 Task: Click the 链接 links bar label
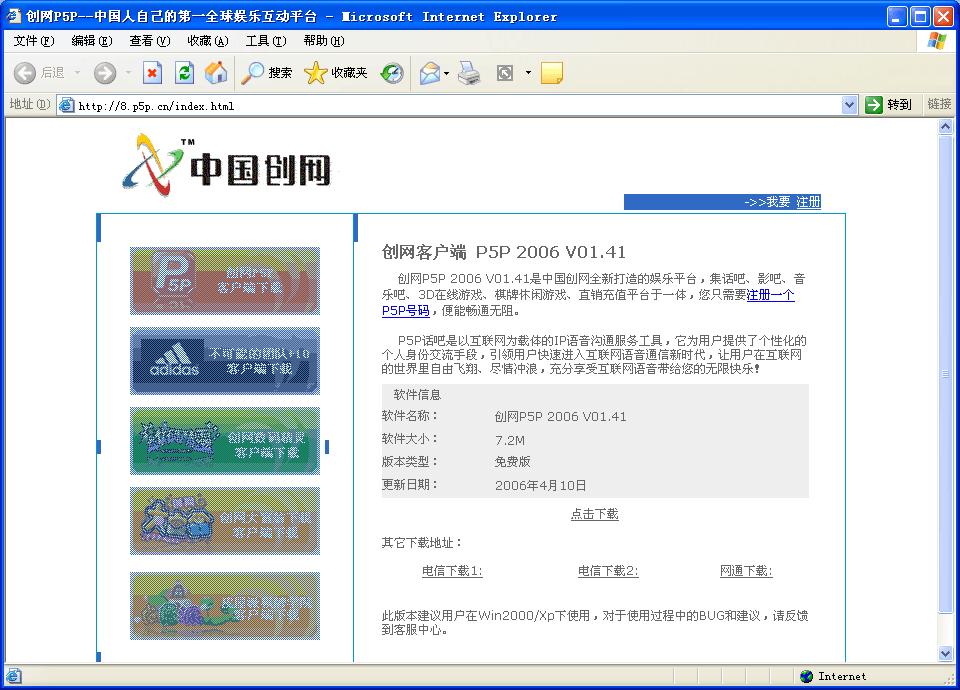(x=939, y=104)
